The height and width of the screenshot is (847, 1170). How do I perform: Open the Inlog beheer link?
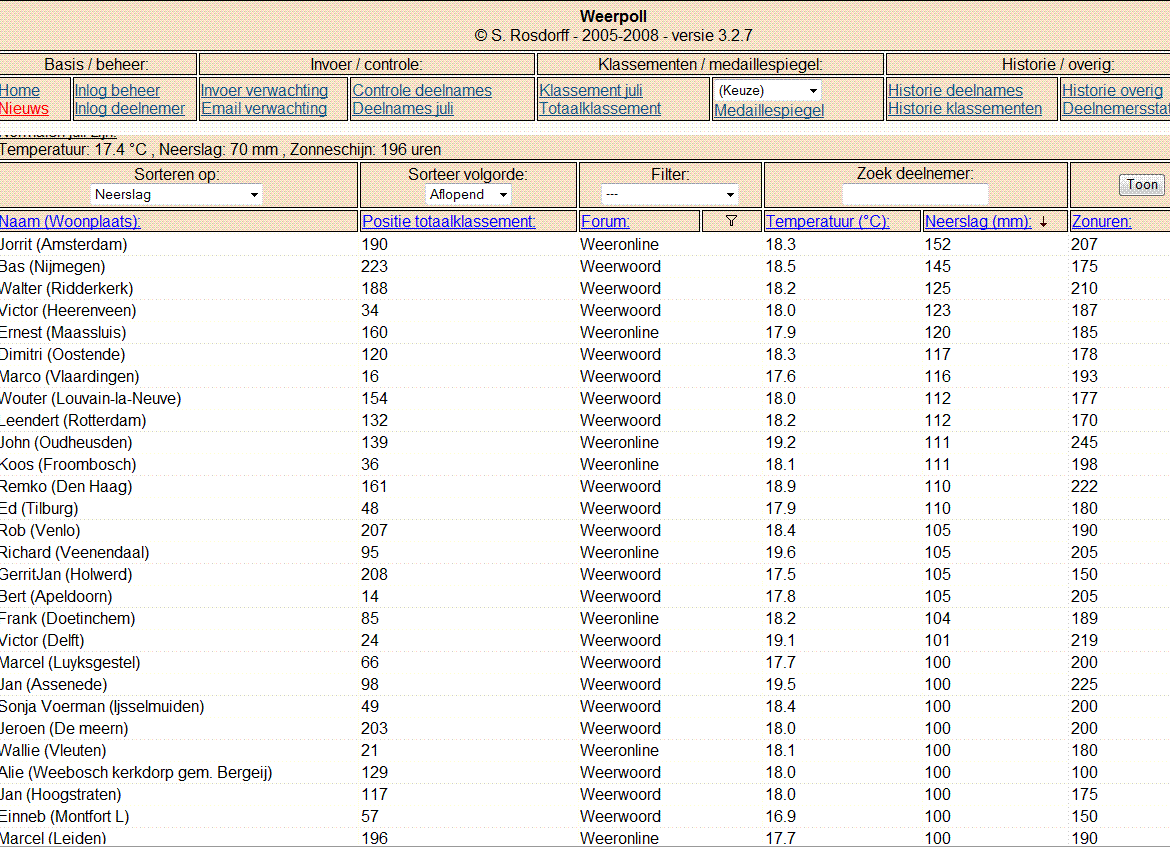(x=117, y=90)
